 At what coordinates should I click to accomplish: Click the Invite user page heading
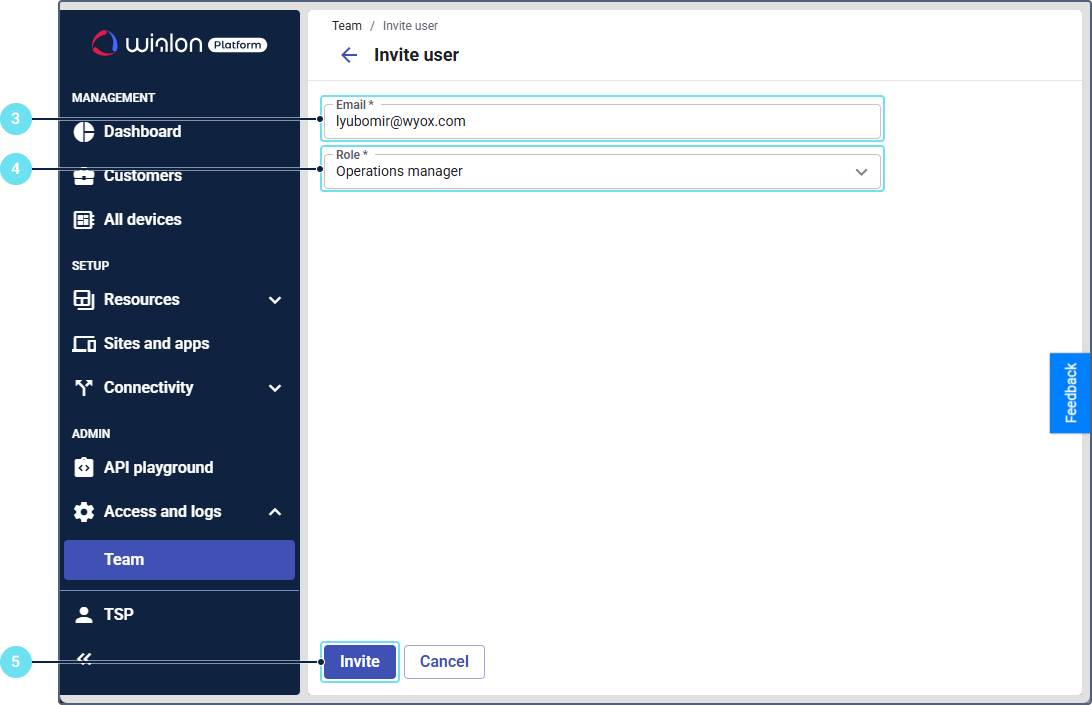coord(416,55)
